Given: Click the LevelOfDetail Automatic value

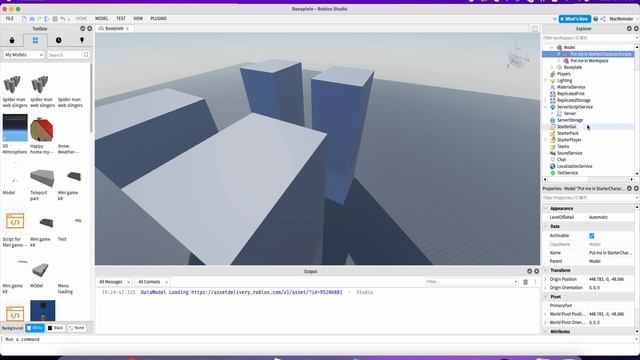Looking at the screenshot, I should (611, 218).
